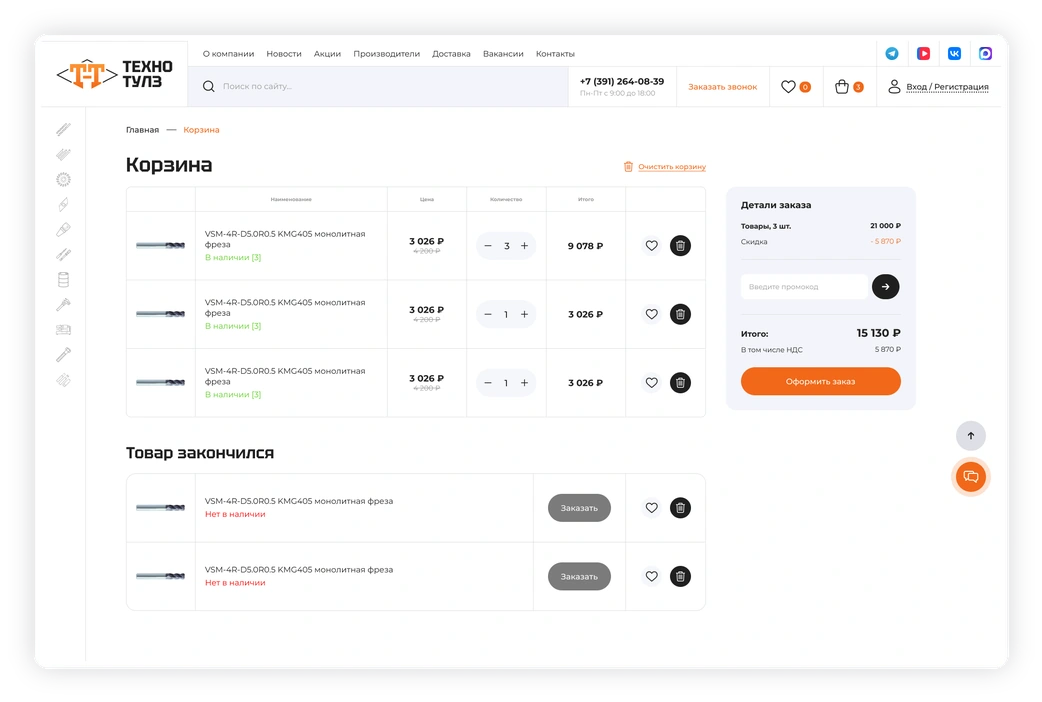
Task: Favorite the item totaling 9 078 ₽
Action: 651,246
